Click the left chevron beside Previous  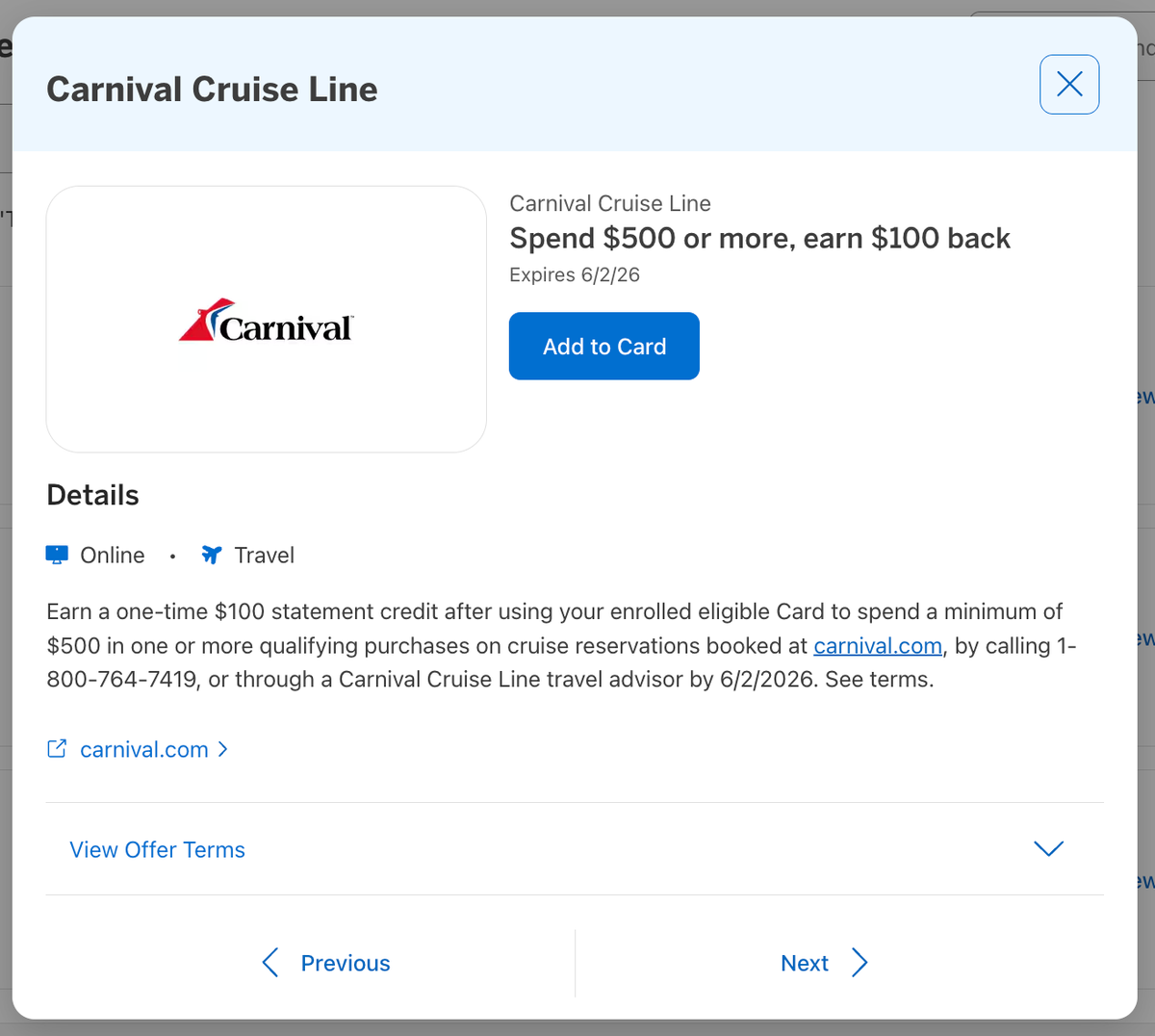click(270, 962)
